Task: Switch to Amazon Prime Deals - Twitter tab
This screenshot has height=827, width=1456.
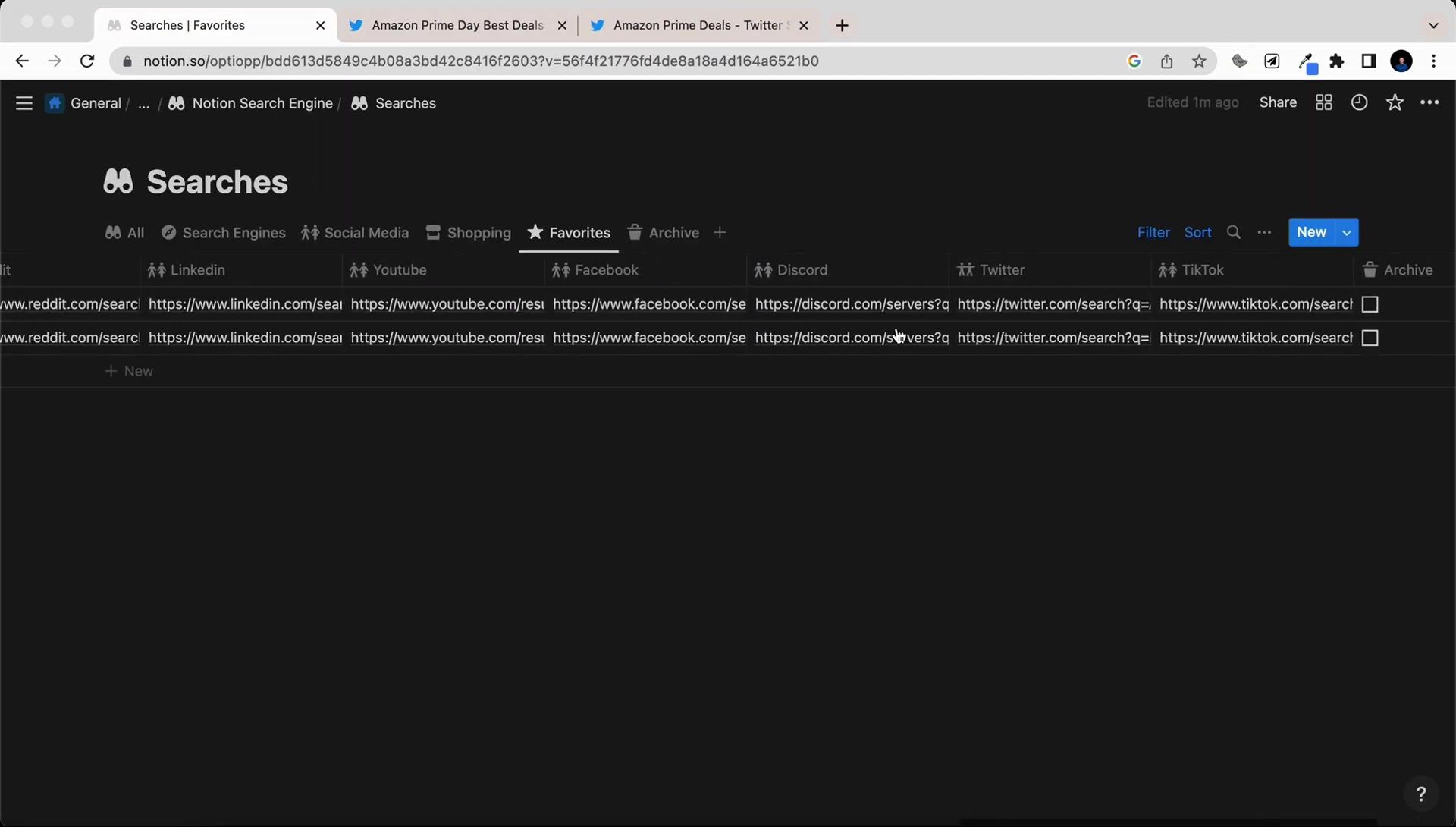Action: 699,25
